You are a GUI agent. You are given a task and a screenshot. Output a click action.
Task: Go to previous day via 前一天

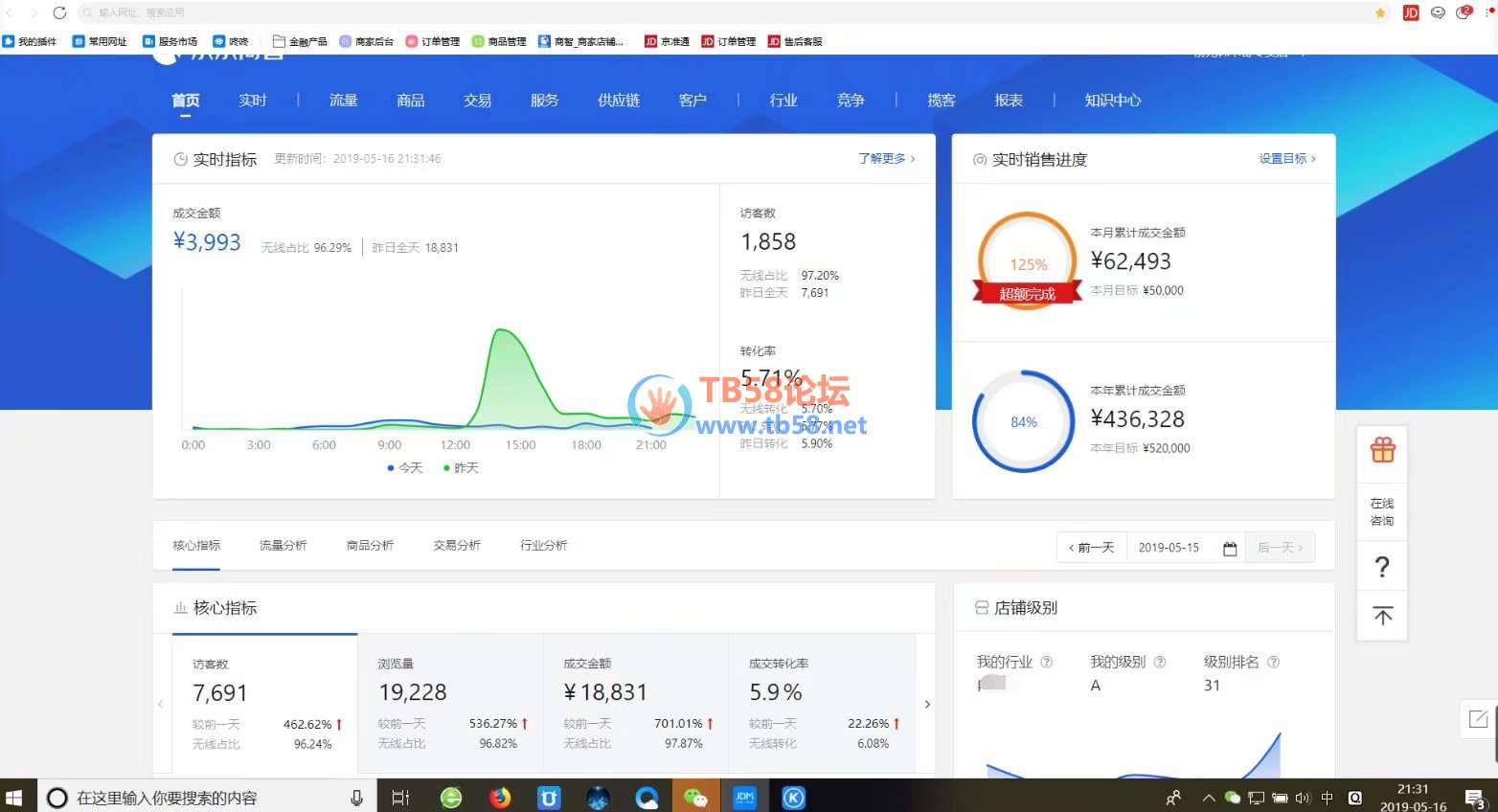click(x=1092, y=548)
